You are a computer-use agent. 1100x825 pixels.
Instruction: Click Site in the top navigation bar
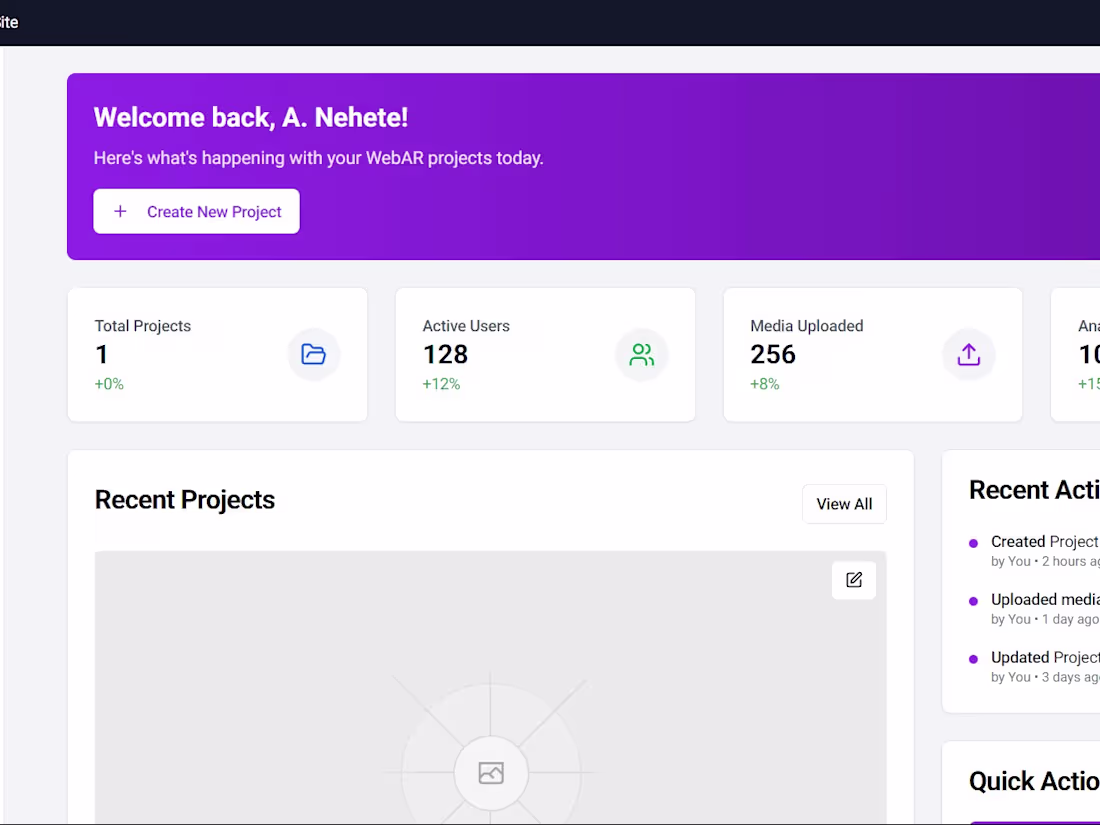coord(10,21)
